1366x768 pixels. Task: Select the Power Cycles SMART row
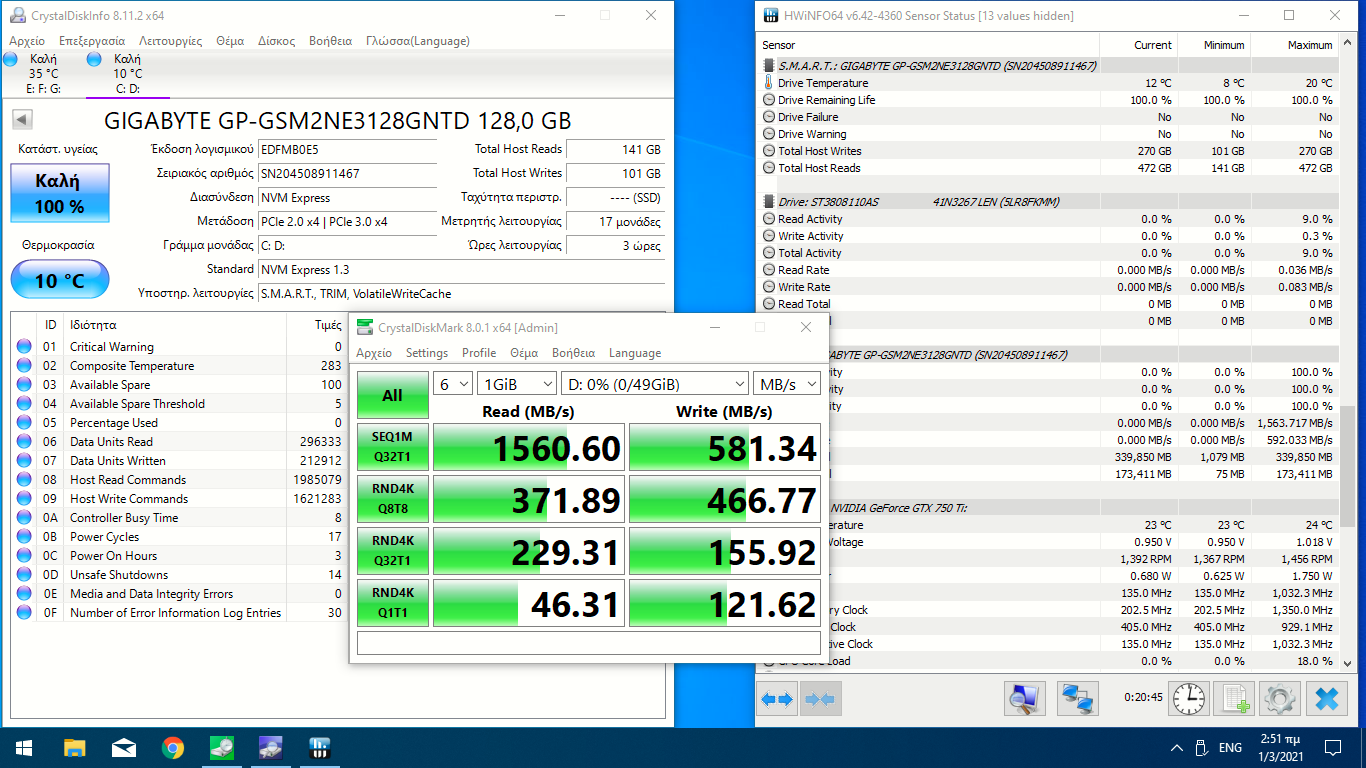179,537
